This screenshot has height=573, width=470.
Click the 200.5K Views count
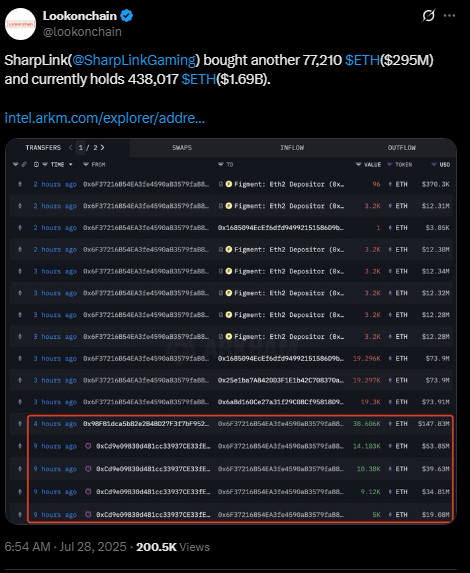click(x=173, y=547)
